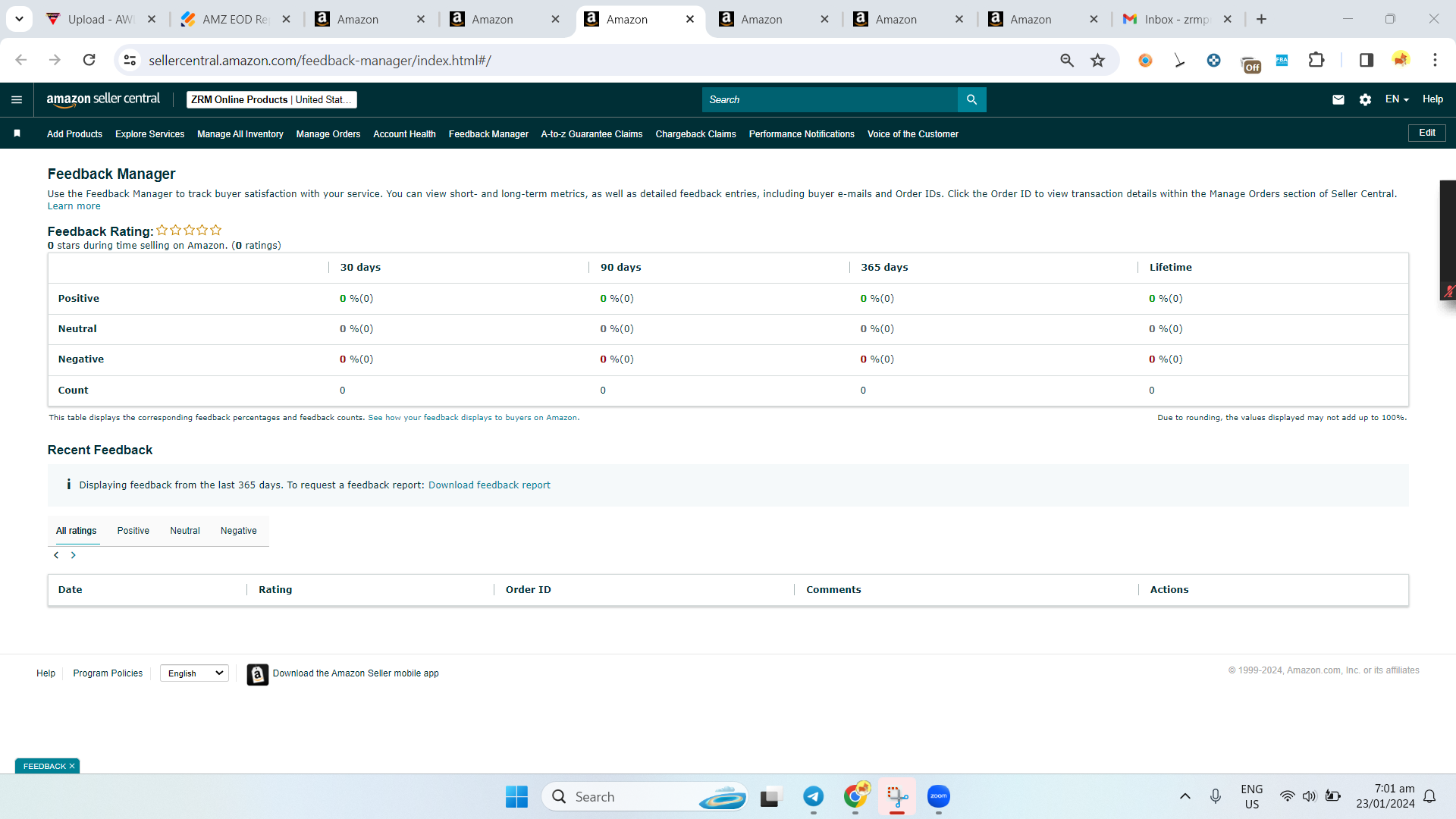Click the FBA extension icon
Viewport: 1456px width, 819px height.
click(1282, 60)
